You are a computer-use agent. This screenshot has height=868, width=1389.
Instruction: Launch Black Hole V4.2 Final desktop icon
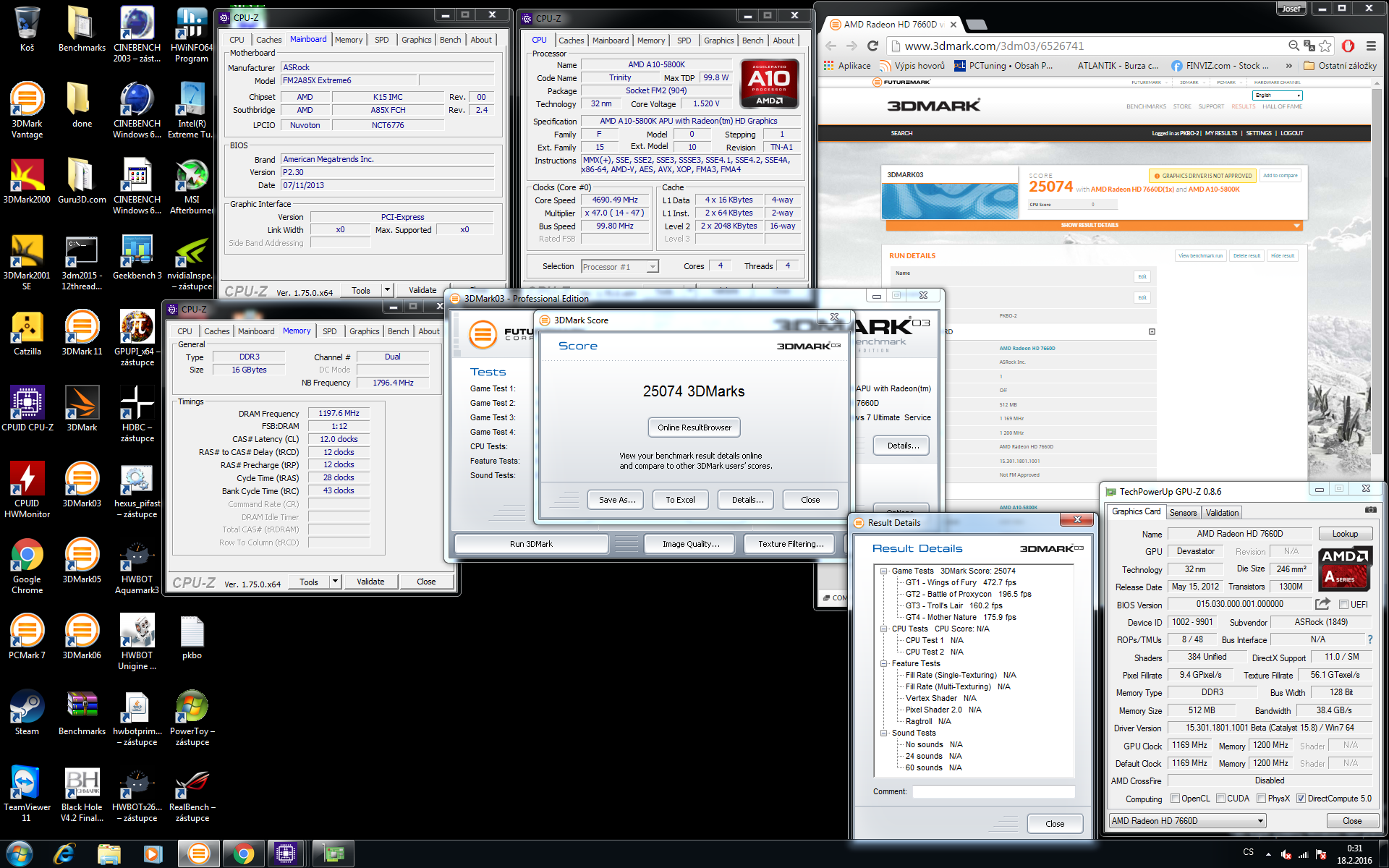click(x=82, y=793)
